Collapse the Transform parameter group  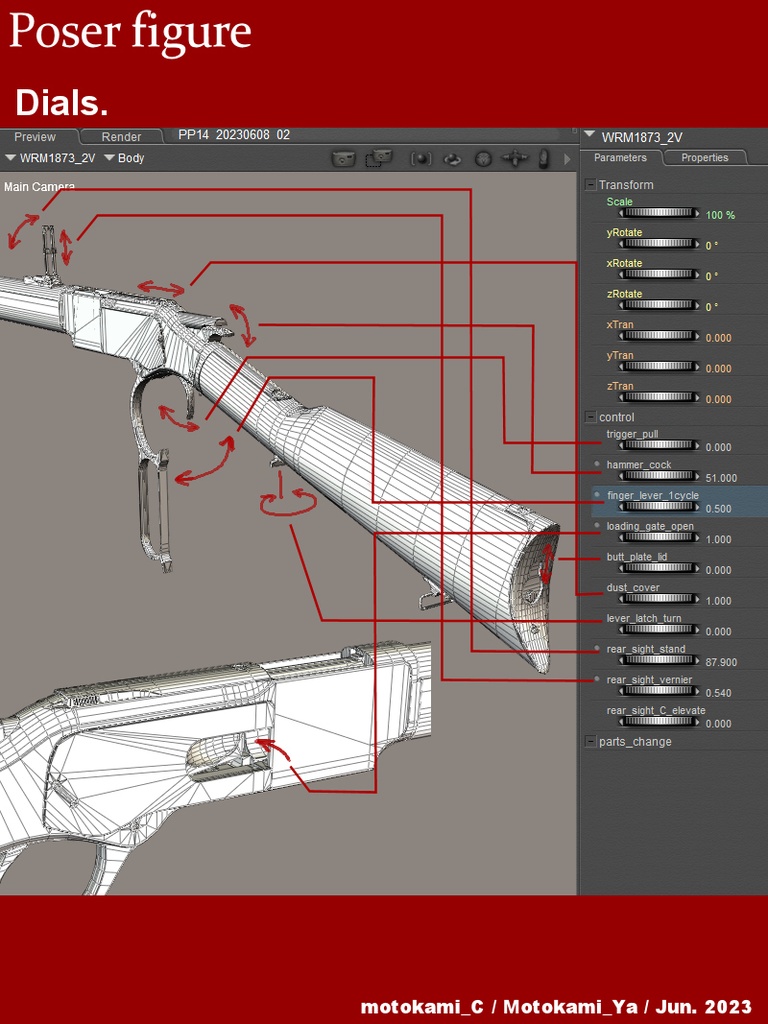point(590,185)
